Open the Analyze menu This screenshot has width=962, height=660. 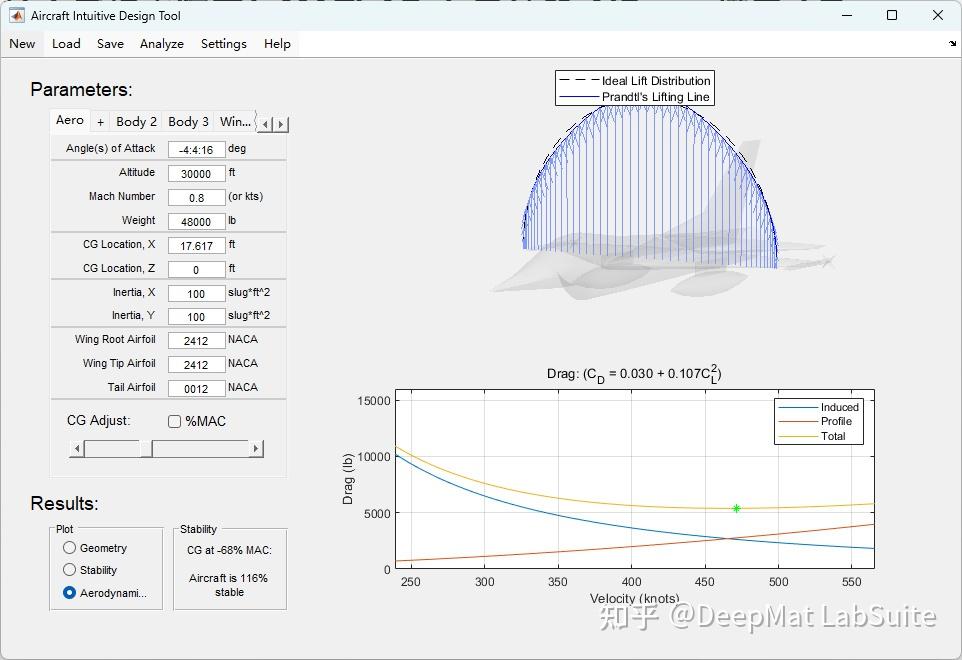(162, 44)
